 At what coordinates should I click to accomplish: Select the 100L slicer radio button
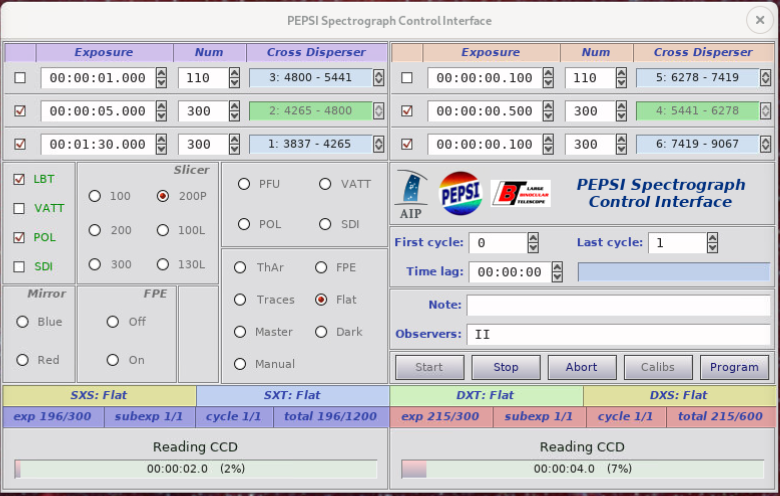pos(163,230)
